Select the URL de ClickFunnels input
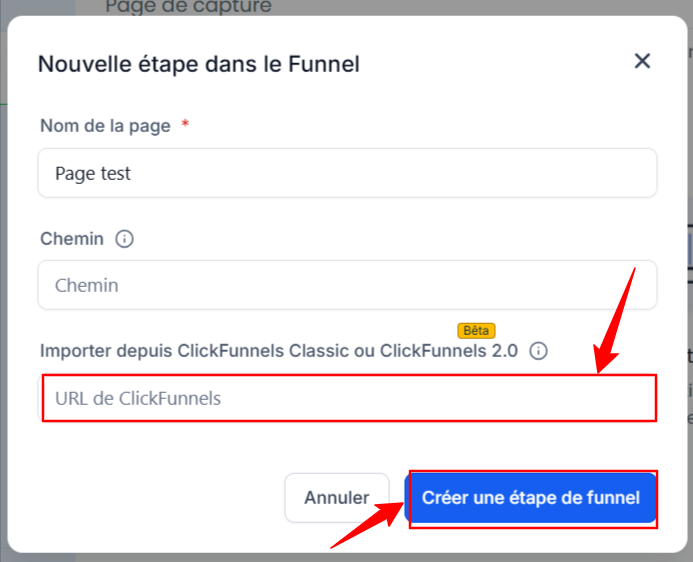Viewport: 693px width, 562px height. [347, 398]
